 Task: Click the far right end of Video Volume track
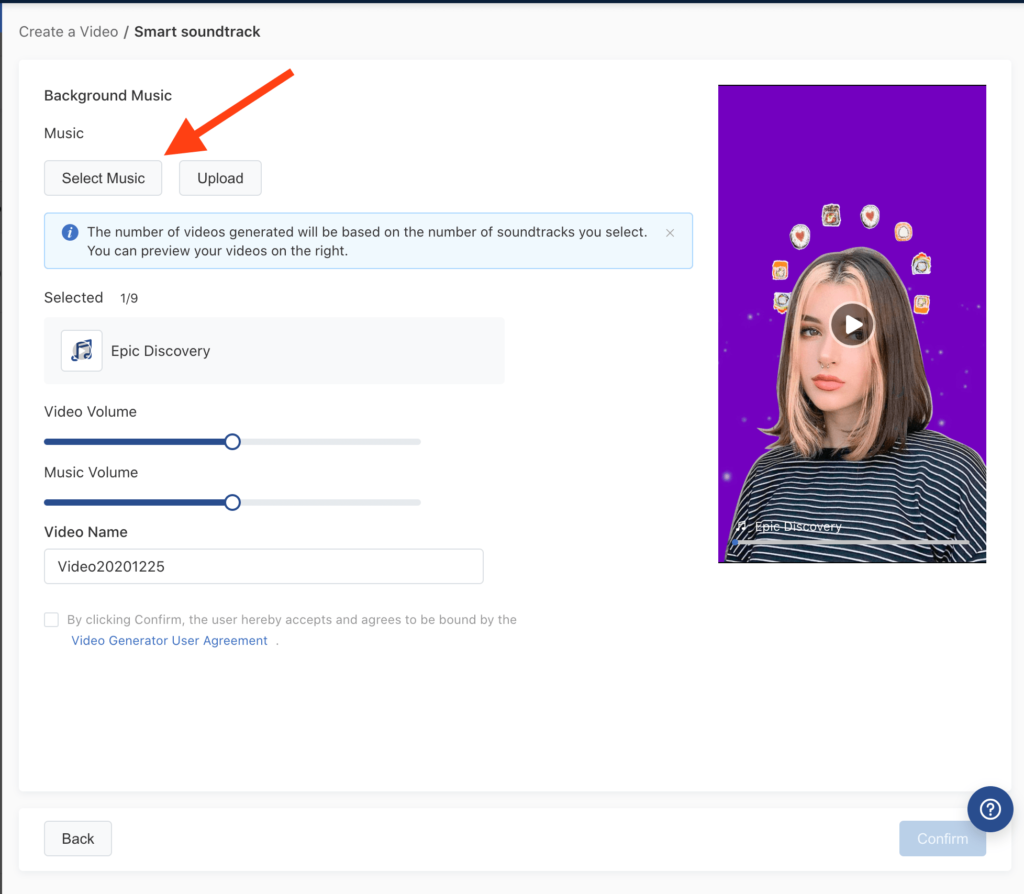[417, 441]
